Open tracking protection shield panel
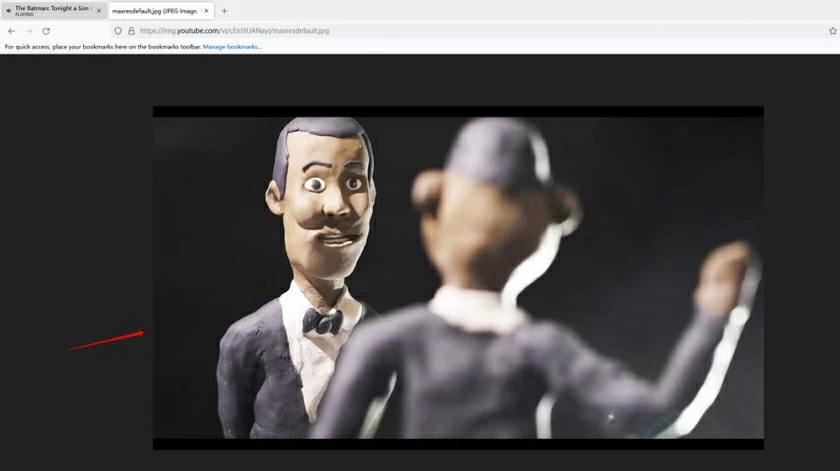The width and height of the screenshot is (840, 471). 118,31
